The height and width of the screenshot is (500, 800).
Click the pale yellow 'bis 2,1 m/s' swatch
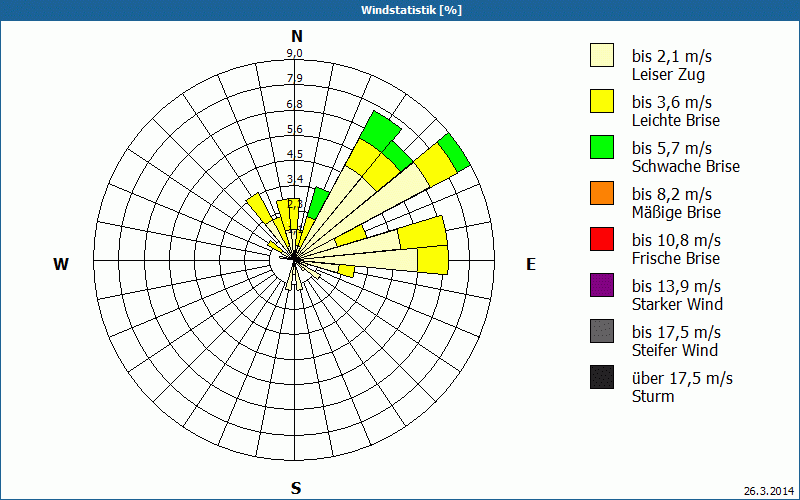(602, 55)
